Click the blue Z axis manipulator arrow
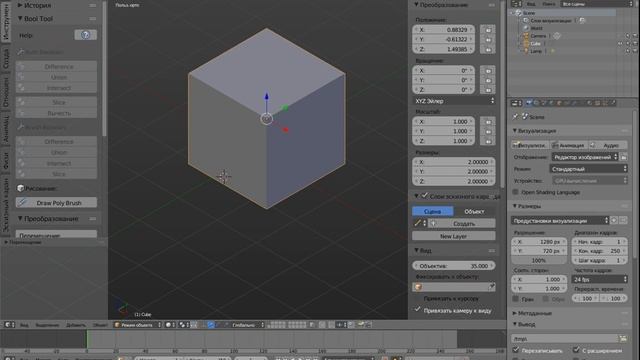 [267, 97]
